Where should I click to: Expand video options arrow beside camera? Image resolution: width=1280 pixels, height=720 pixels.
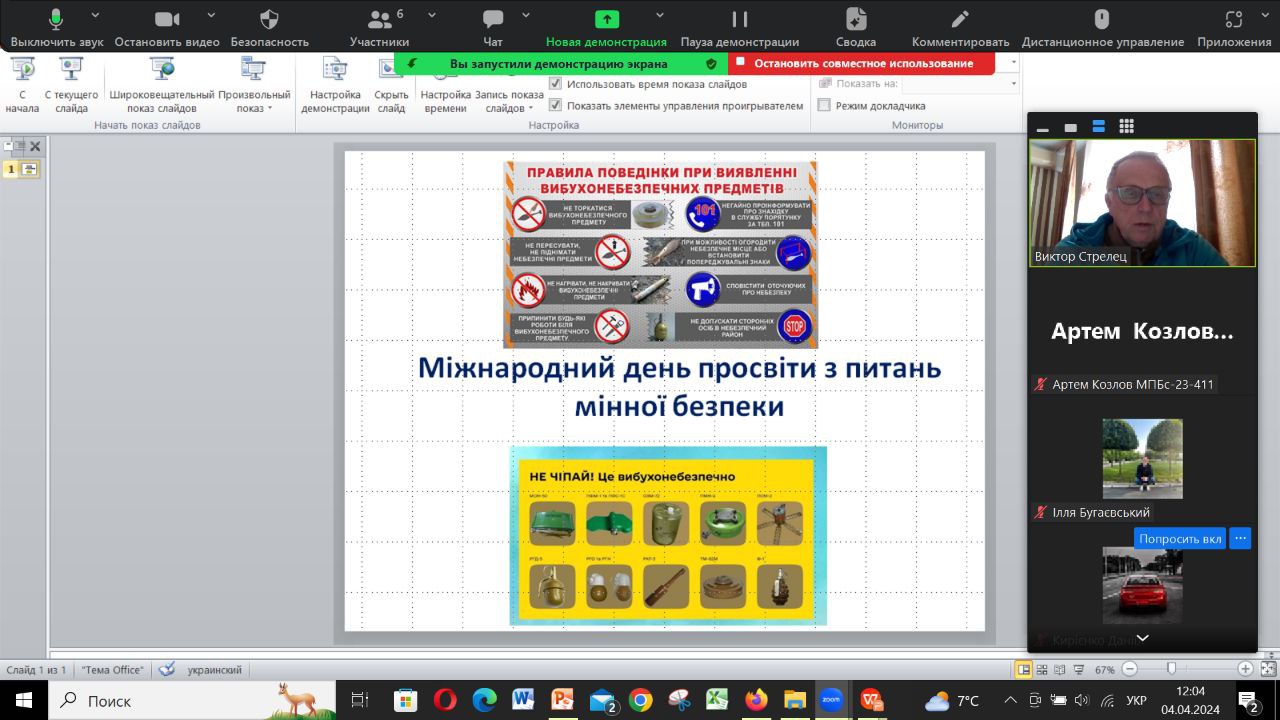pyautogui.click(x=211, y=16)
